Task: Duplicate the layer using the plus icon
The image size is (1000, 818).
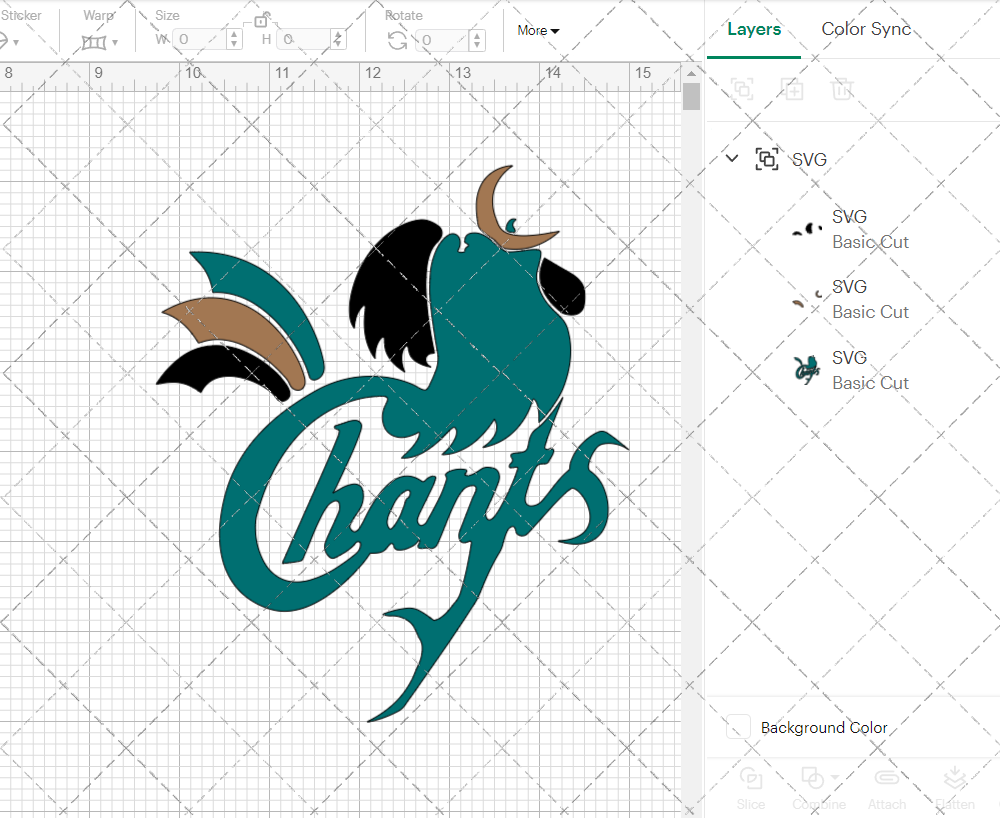Action: point(793,89)
